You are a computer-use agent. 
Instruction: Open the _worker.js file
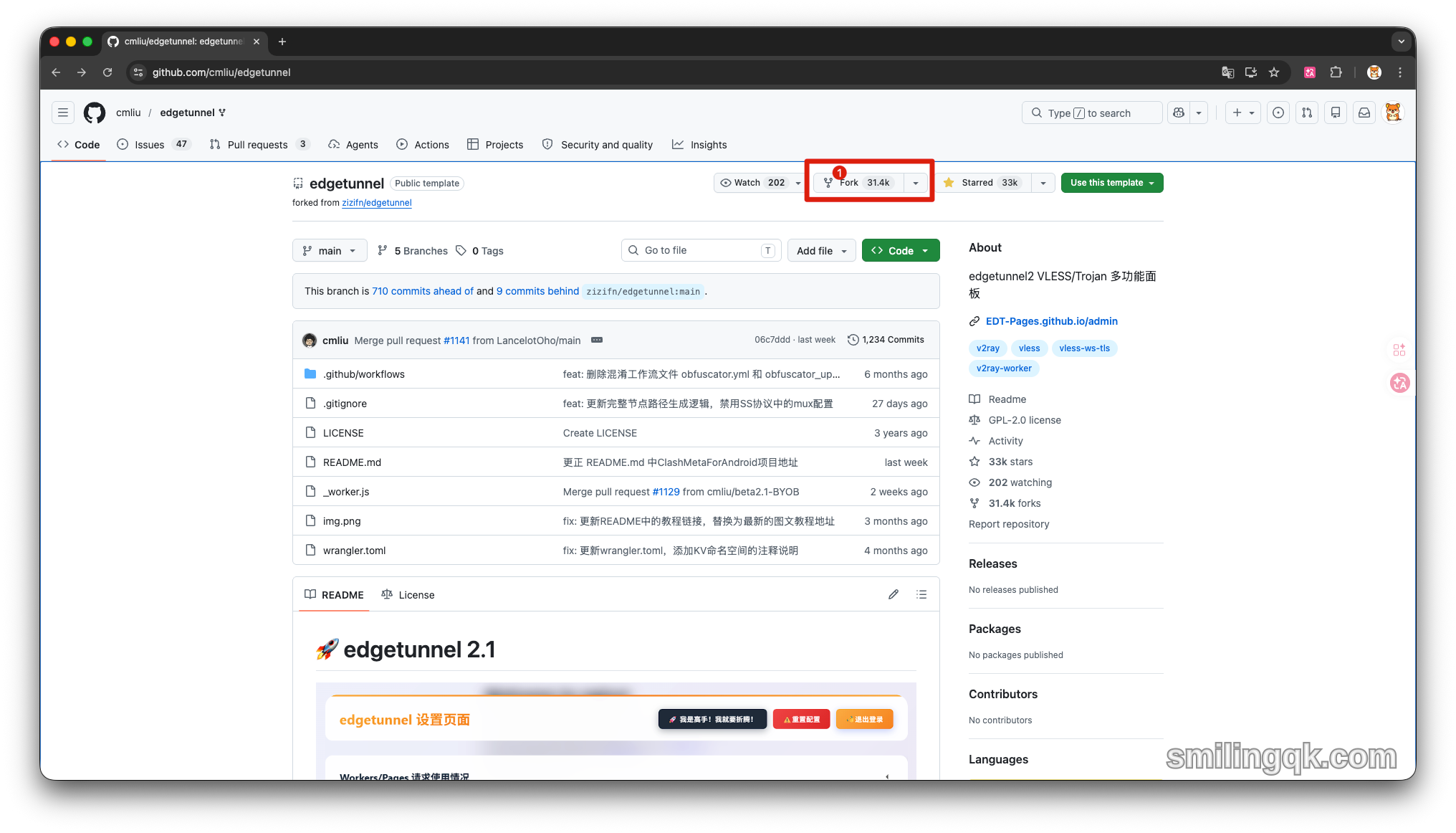[346, 492]
